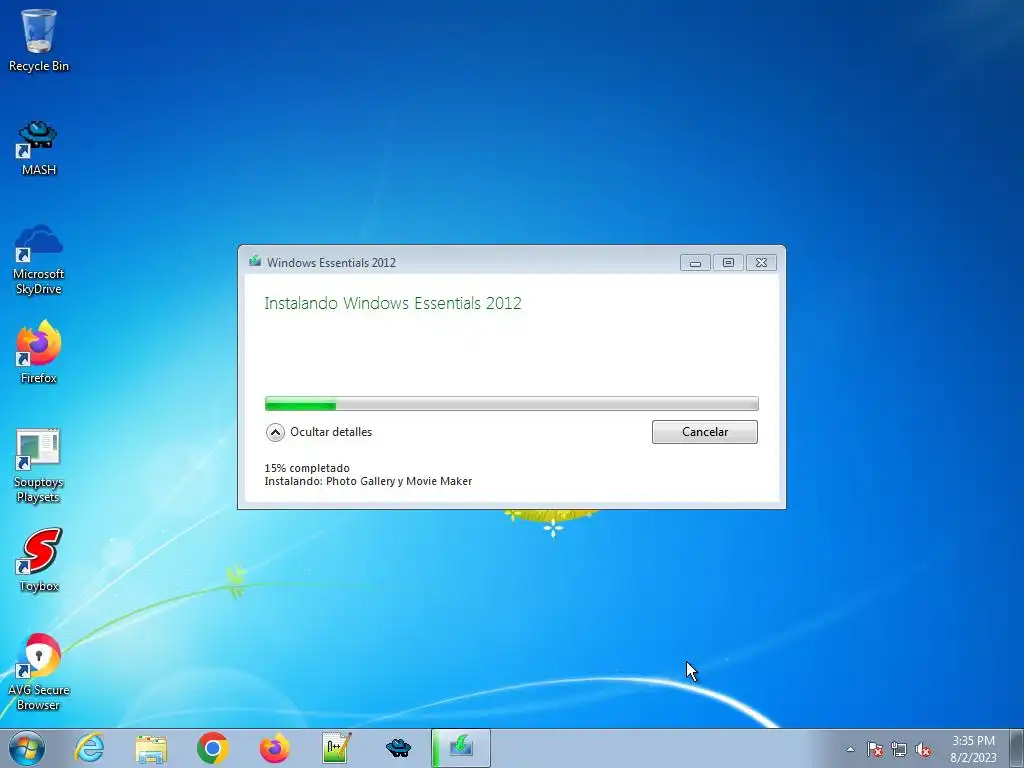
Task: Minimize the Windows Essentials 2012 window
Action: click(x=695, y=263)
